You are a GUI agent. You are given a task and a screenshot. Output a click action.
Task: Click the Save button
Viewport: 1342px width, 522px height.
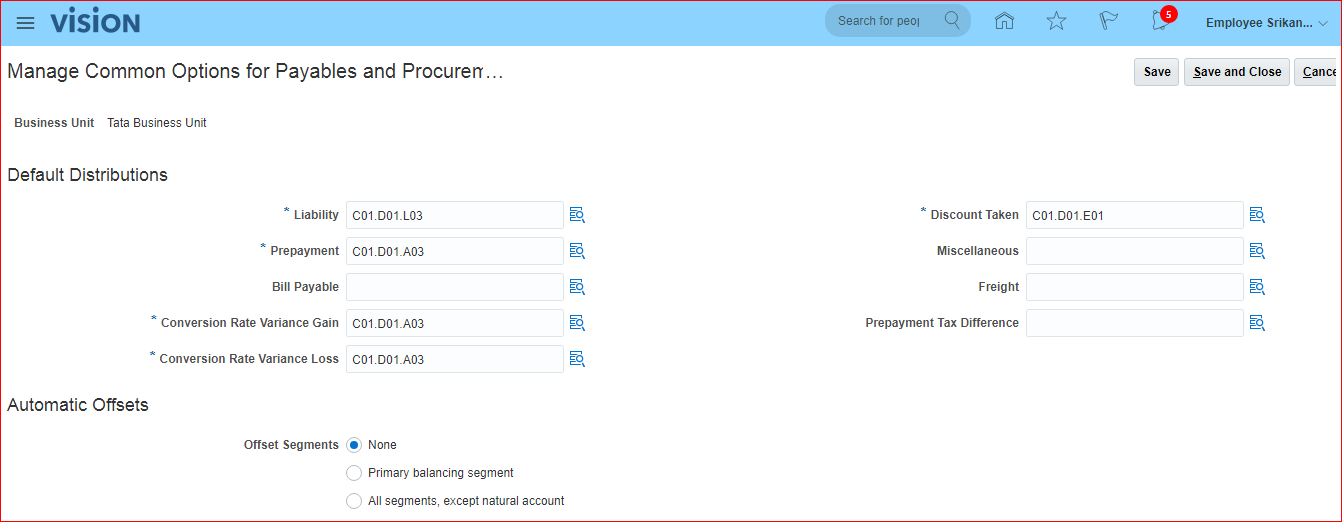(1156, 72)
